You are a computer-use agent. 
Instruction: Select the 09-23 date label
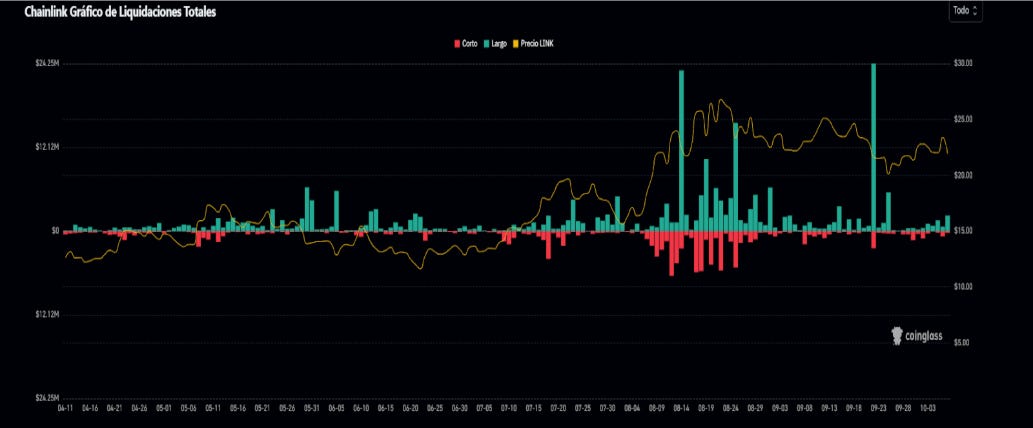pyautogui.click(x=879, y=408)
